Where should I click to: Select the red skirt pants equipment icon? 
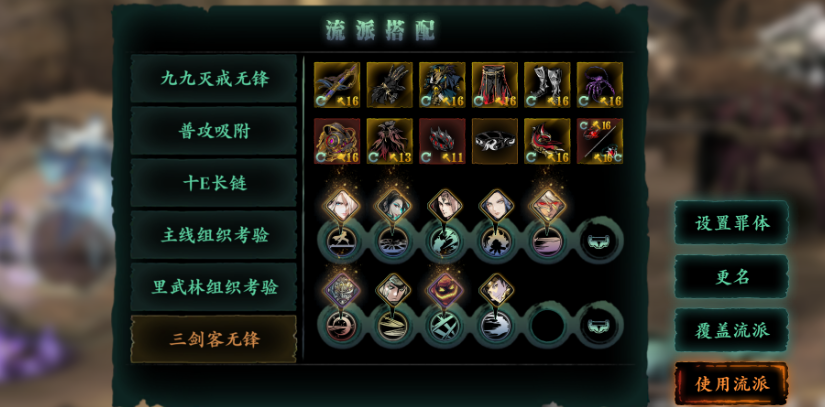(495, 85)
